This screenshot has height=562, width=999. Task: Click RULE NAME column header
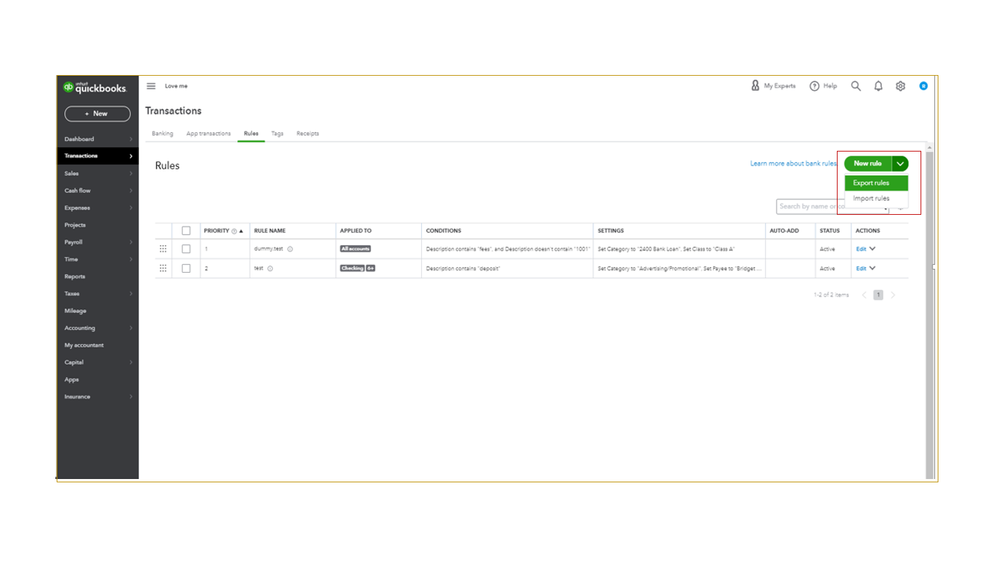point(270,231)
